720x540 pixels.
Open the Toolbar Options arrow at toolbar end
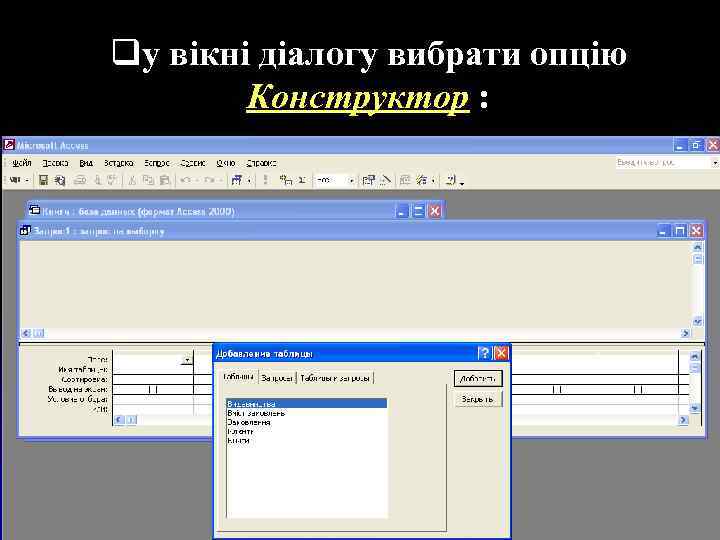pos(461,183)
